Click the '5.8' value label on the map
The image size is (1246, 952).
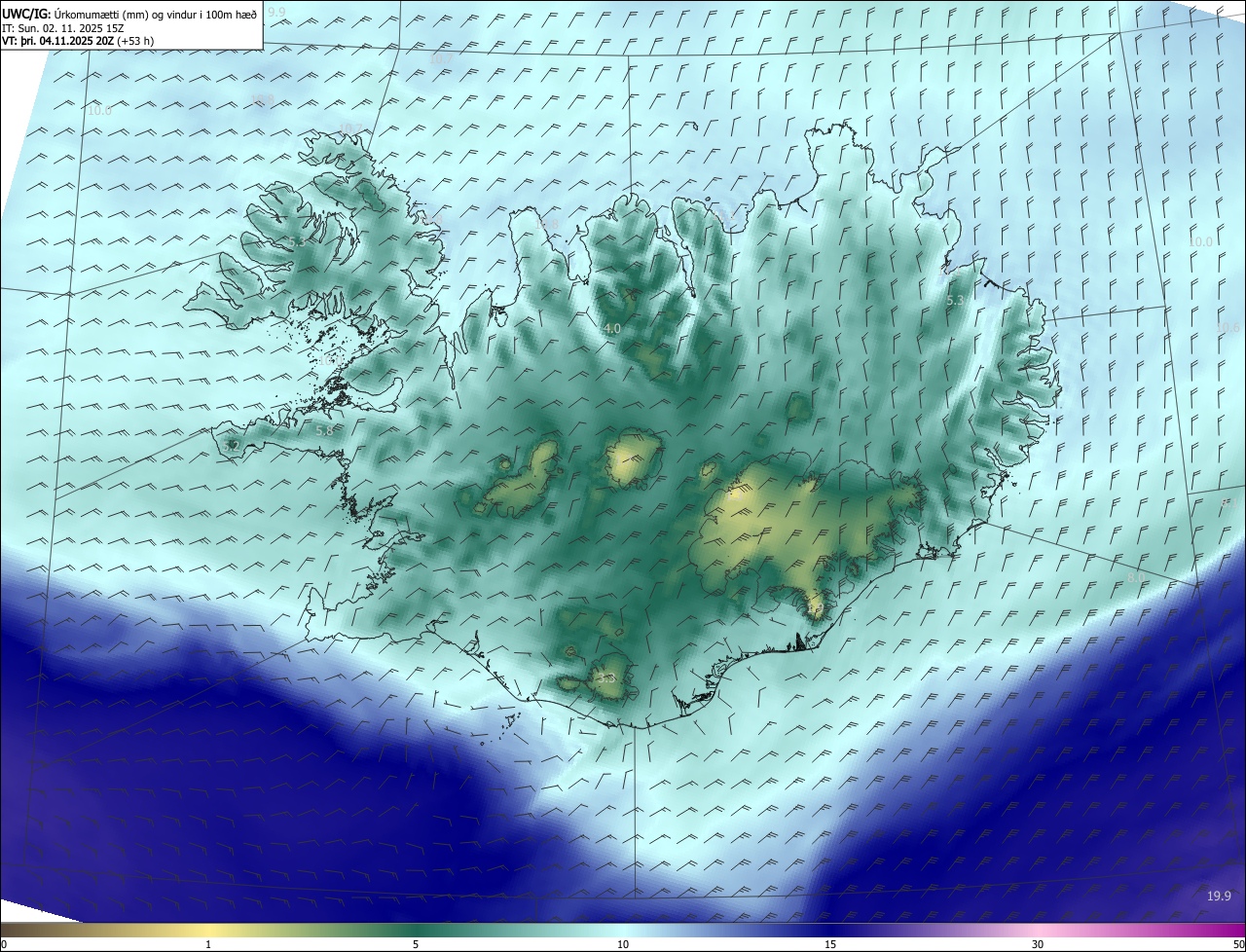(324, 430)
